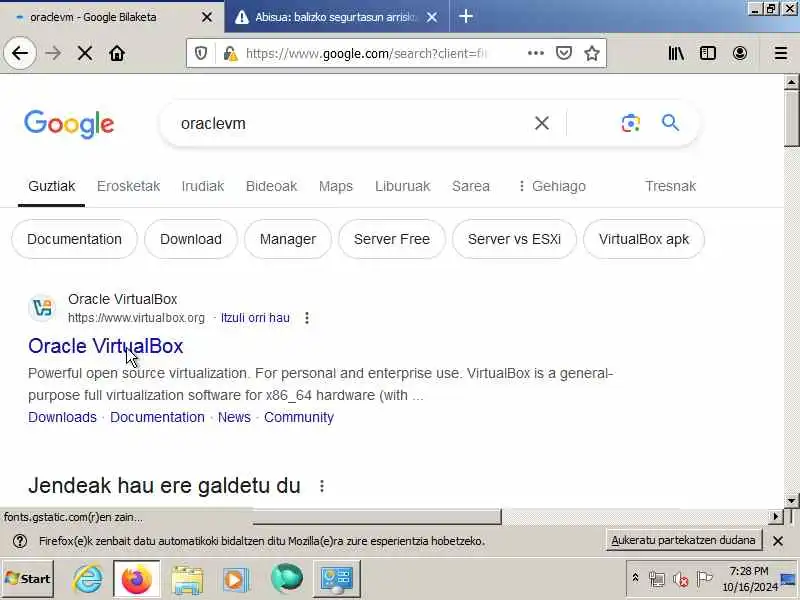Open the Maps results tab

tap(336, 186)
